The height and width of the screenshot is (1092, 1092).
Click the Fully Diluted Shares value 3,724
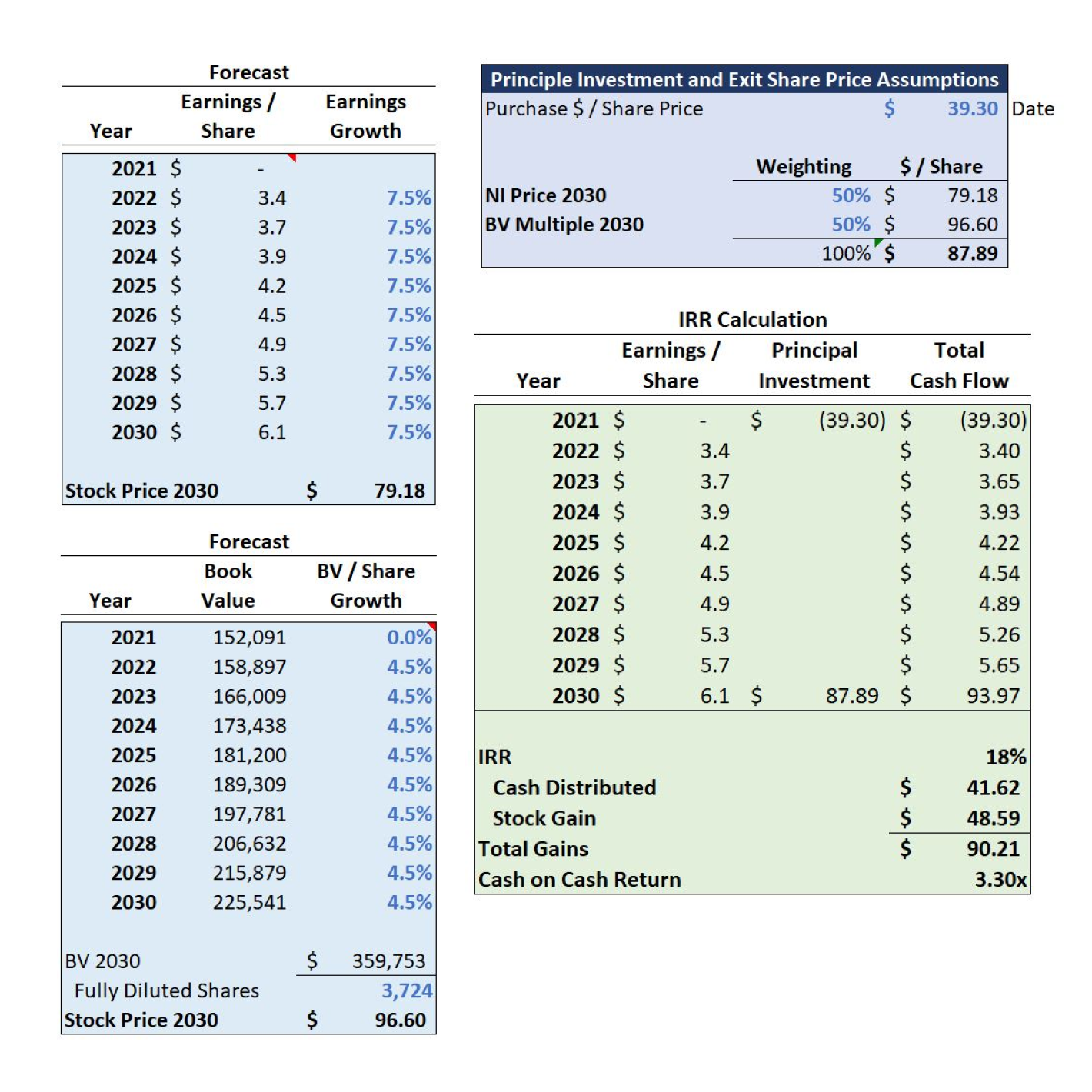click(x=407, y=990)
